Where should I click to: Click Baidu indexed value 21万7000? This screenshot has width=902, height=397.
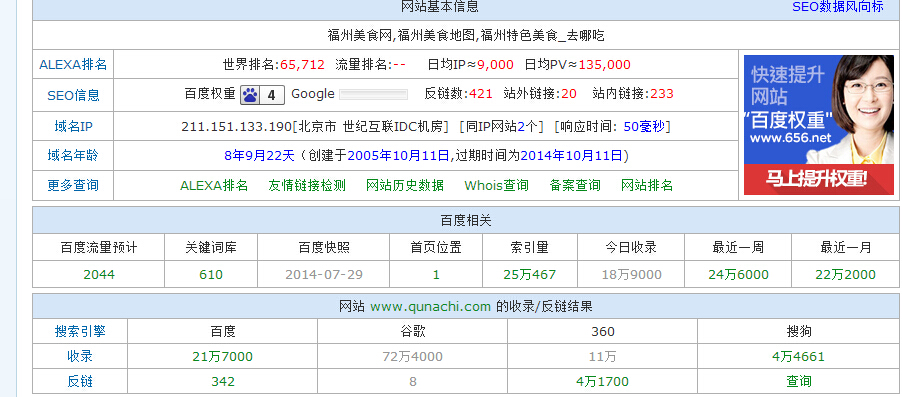tap(223, 357)
